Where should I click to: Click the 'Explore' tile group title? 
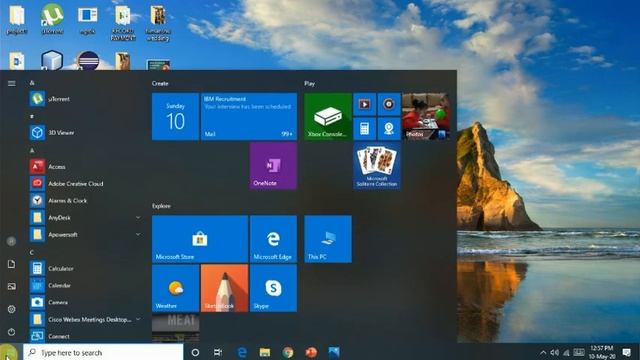[161, 206]
